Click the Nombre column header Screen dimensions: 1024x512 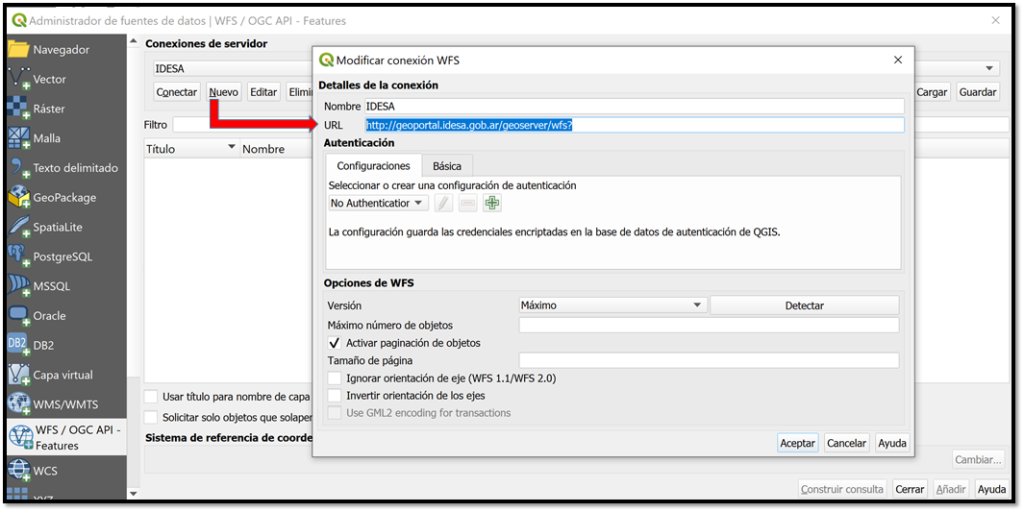click(x=277, y=149)
